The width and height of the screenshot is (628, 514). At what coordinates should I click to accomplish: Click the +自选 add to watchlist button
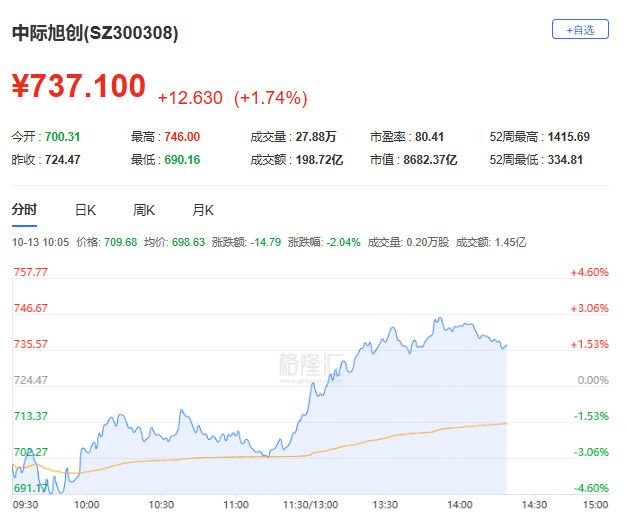pyautogui.click(x=580, y=29)
